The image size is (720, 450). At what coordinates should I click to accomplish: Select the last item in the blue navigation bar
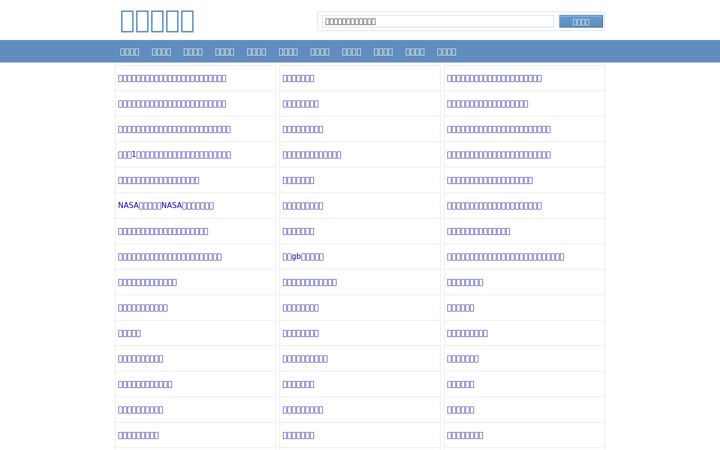446,52
